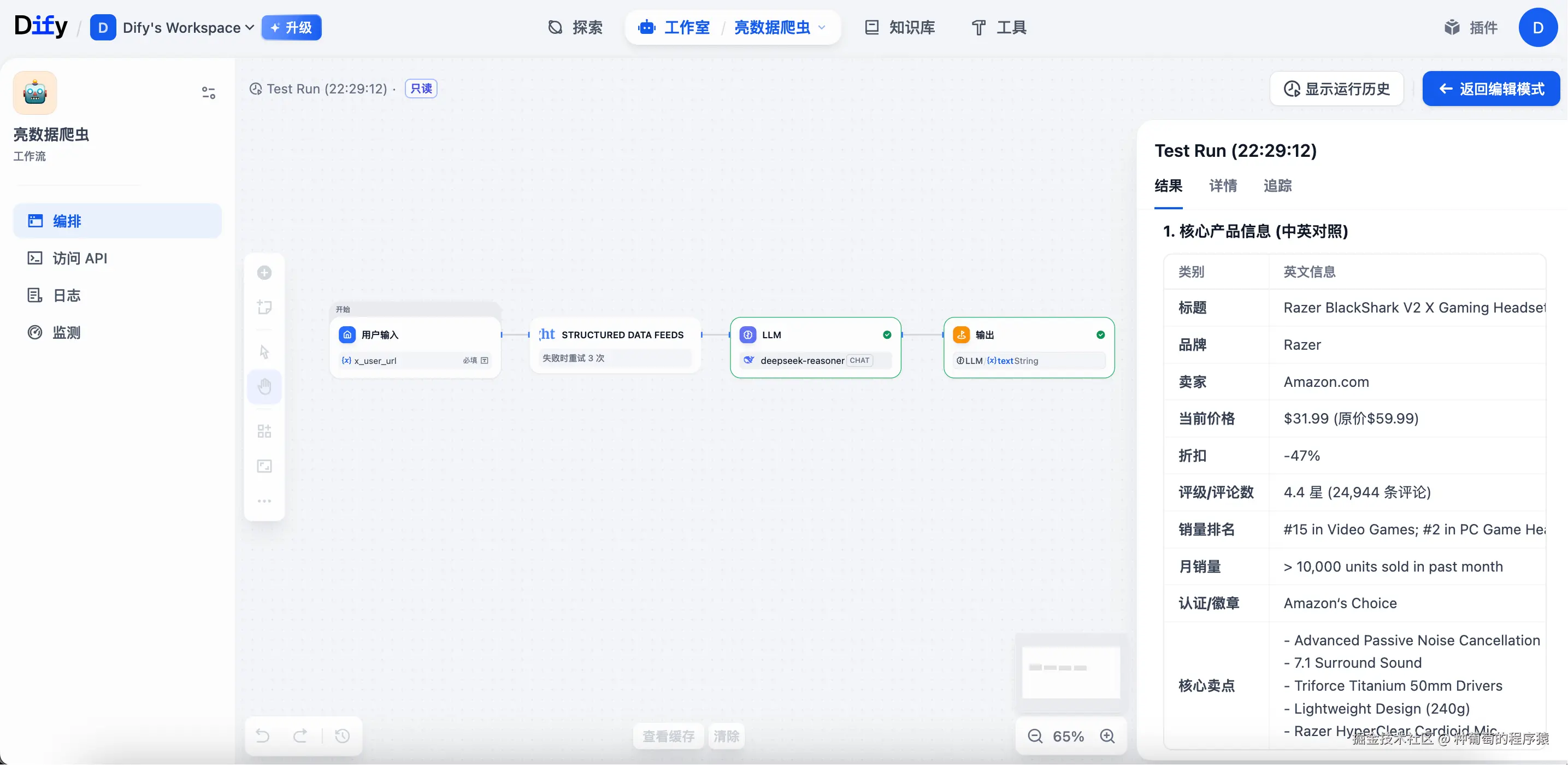The width and height of the screenshot is (1568, 765).
Task: Click the add note icon
Action: (264, 307)
